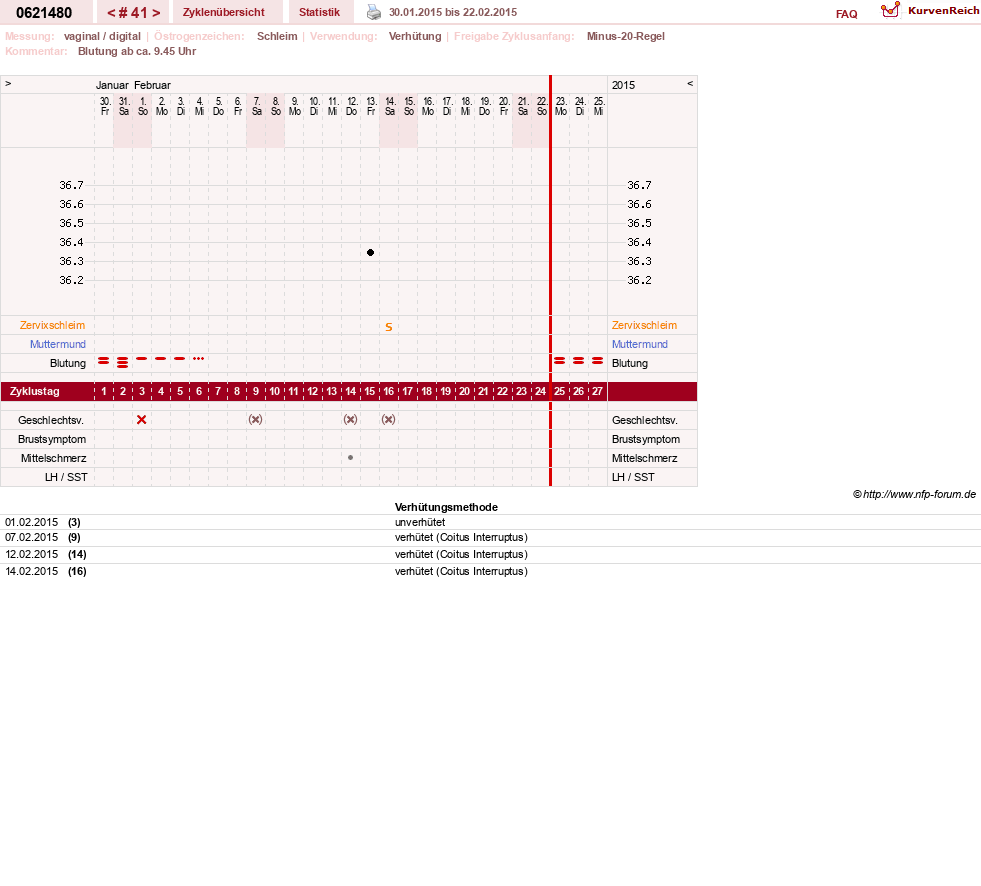Click the bleeding dash on cycle day 5

[180, 359]
